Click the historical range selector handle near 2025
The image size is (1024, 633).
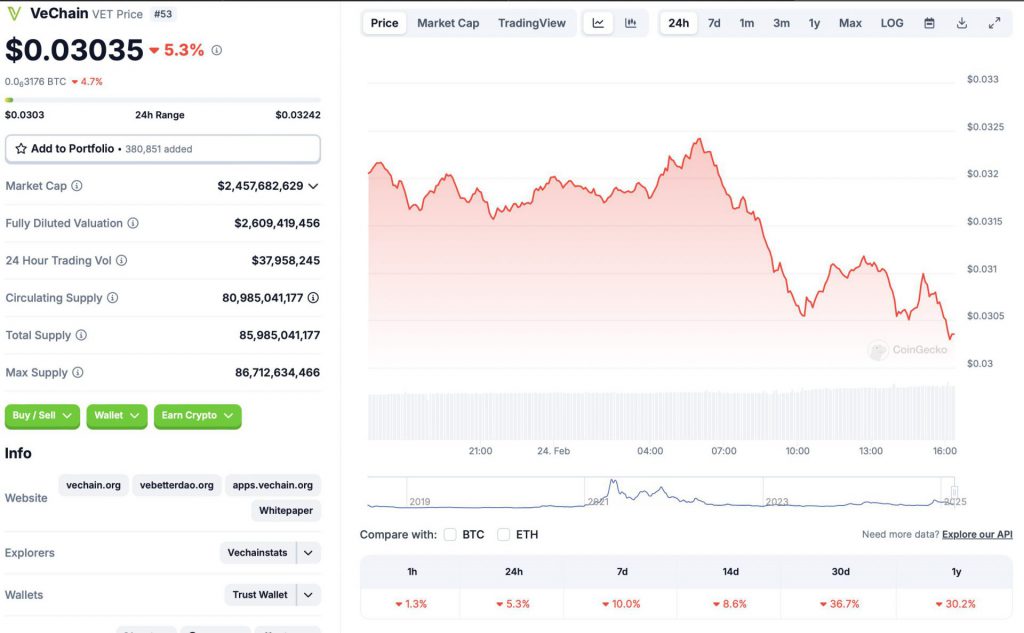pyautogui.click(x=954, y=491)
